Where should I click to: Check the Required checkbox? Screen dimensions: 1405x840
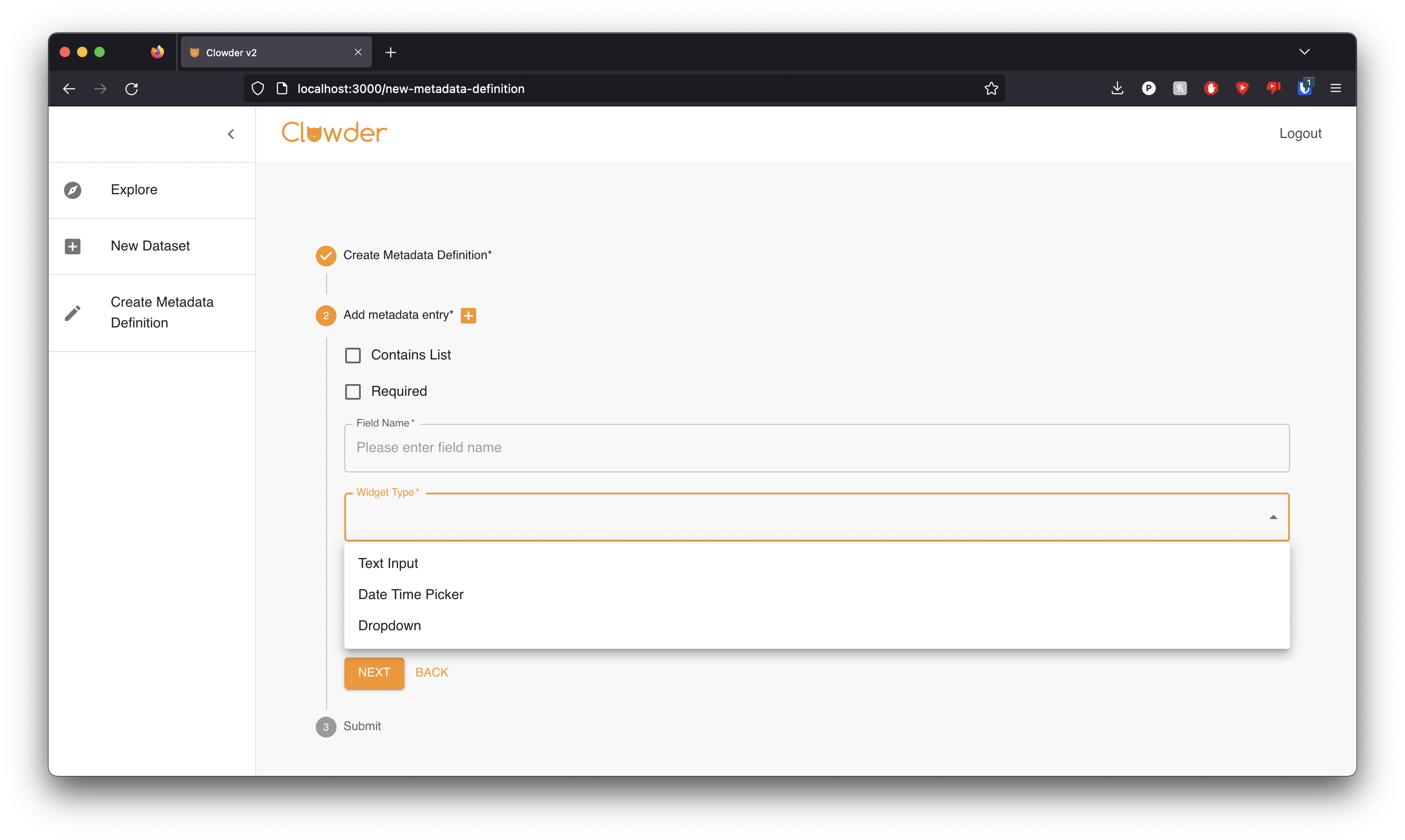click(353, 392)
